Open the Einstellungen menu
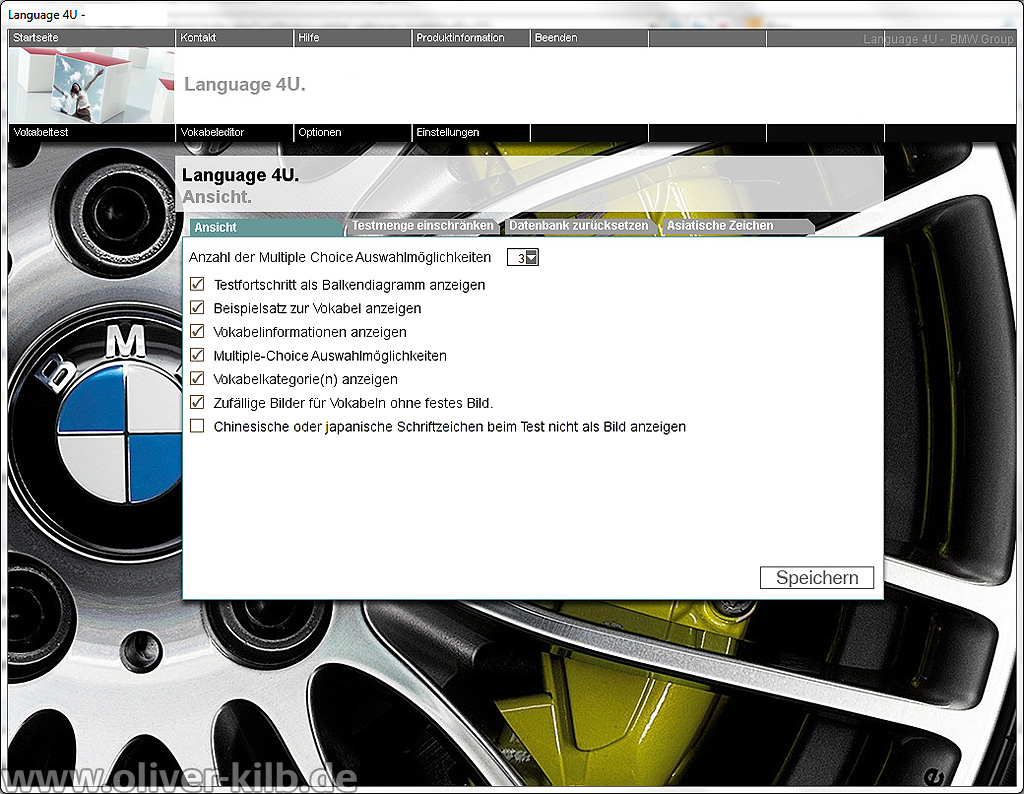1024x794 pixels. click(471, 133)
